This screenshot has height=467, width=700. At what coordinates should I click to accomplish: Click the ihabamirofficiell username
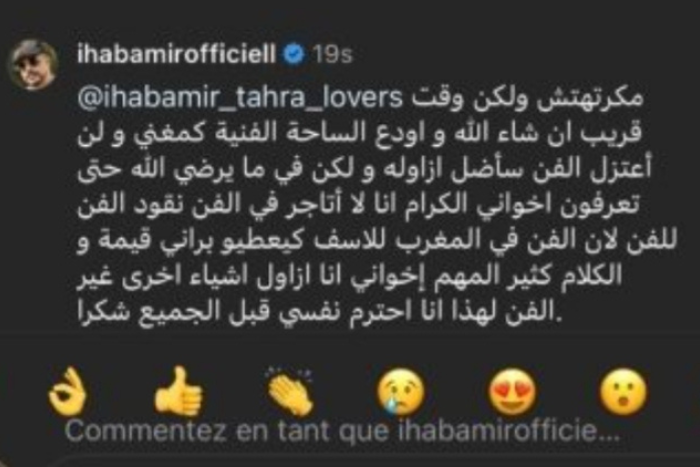coord(177,55)
